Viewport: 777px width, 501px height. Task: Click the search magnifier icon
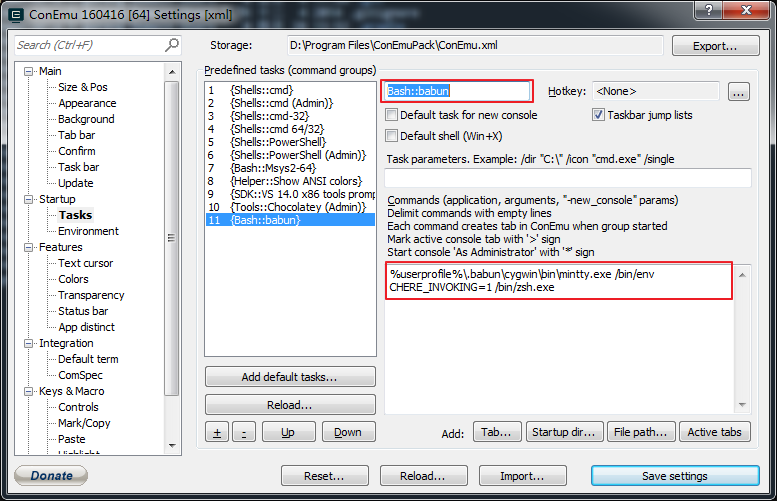[171, 45]
